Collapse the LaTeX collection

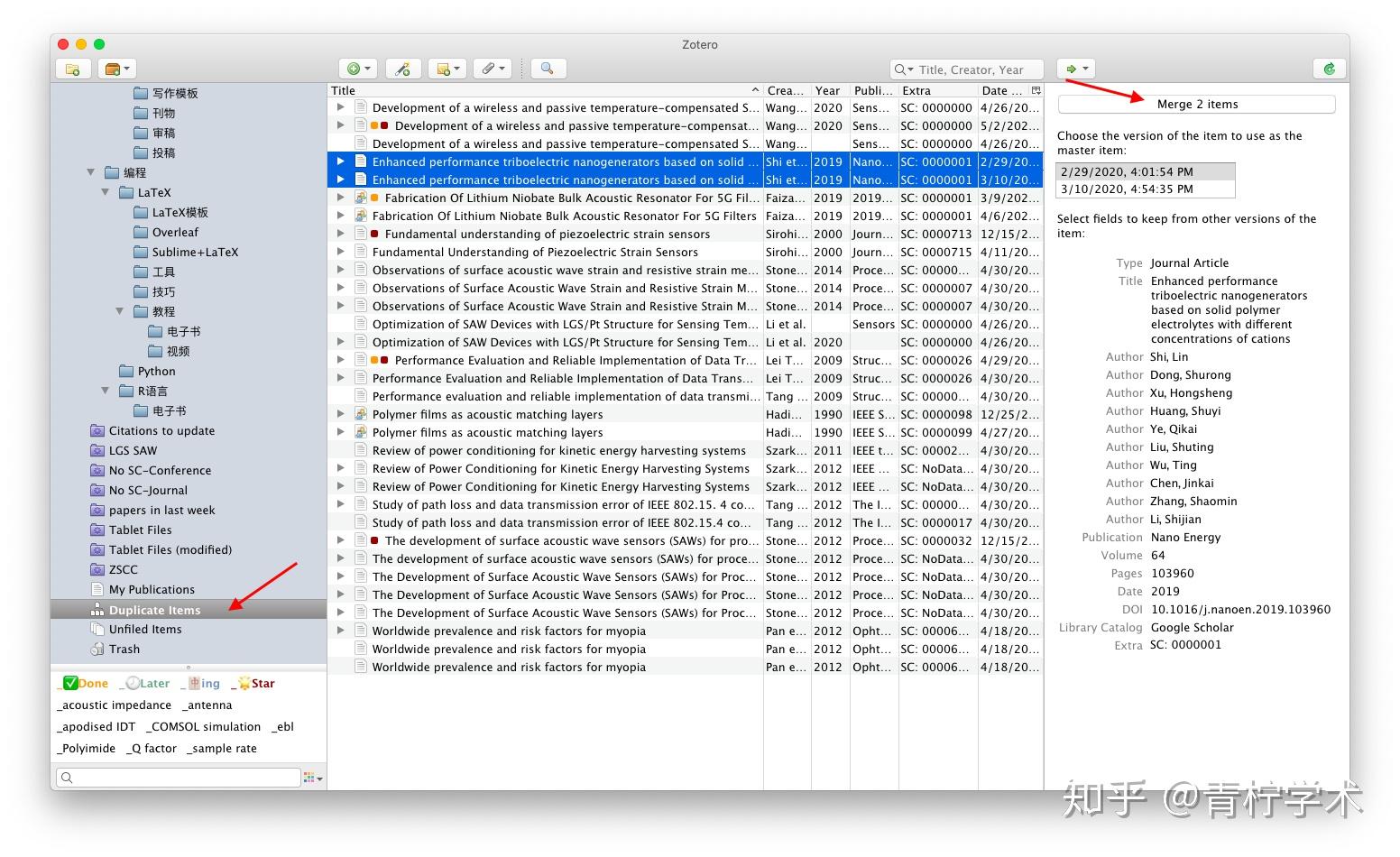[x=106, y=192]
